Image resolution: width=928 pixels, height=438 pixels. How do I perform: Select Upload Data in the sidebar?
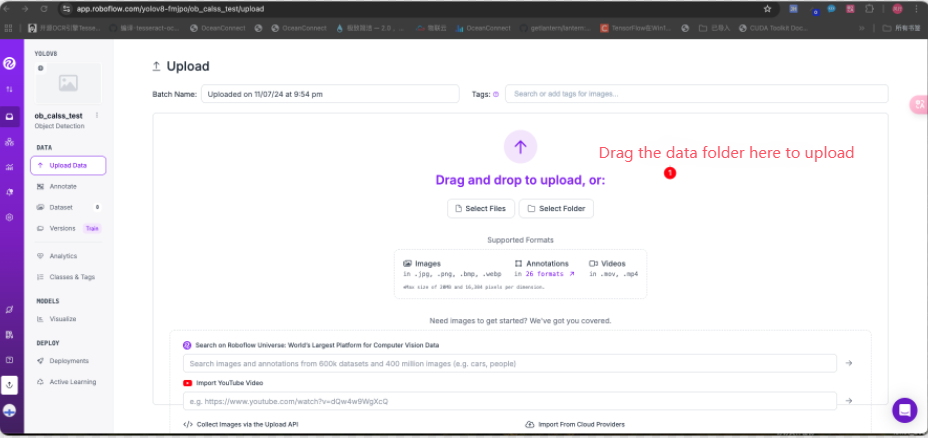pos(68,166)
